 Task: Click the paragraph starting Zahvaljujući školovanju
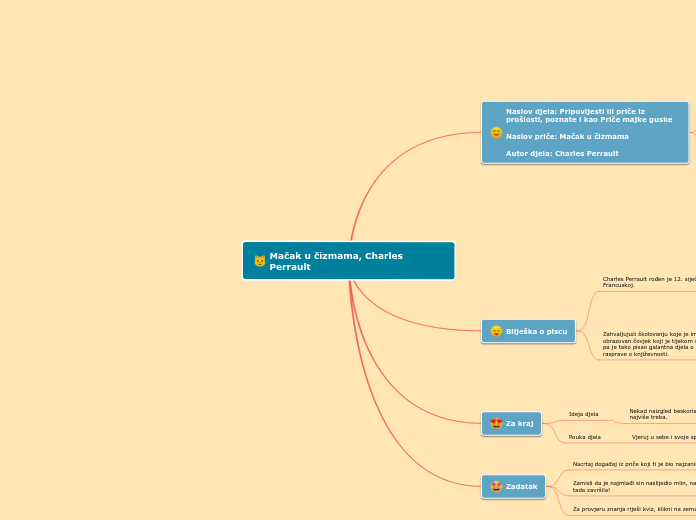[x=649, y=344]
